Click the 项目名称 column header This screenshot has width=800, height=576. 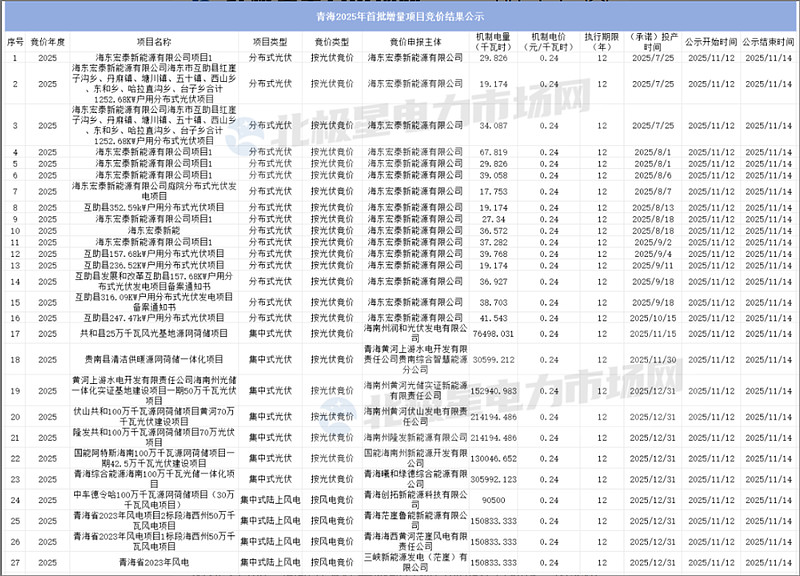click(x=154, y=42)
